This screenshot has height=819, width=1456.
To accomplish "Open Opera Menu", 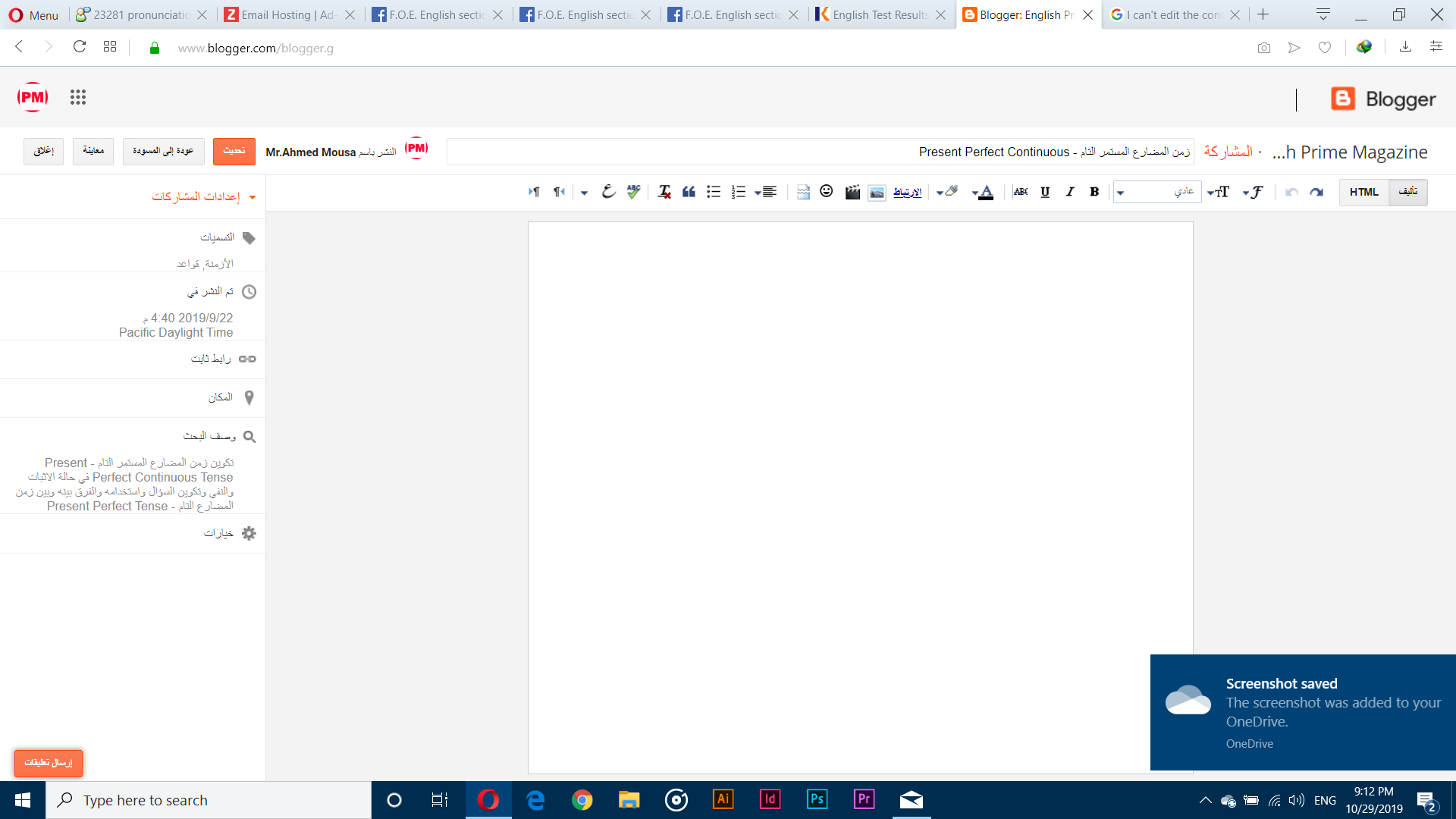I will tap(33, 14).
